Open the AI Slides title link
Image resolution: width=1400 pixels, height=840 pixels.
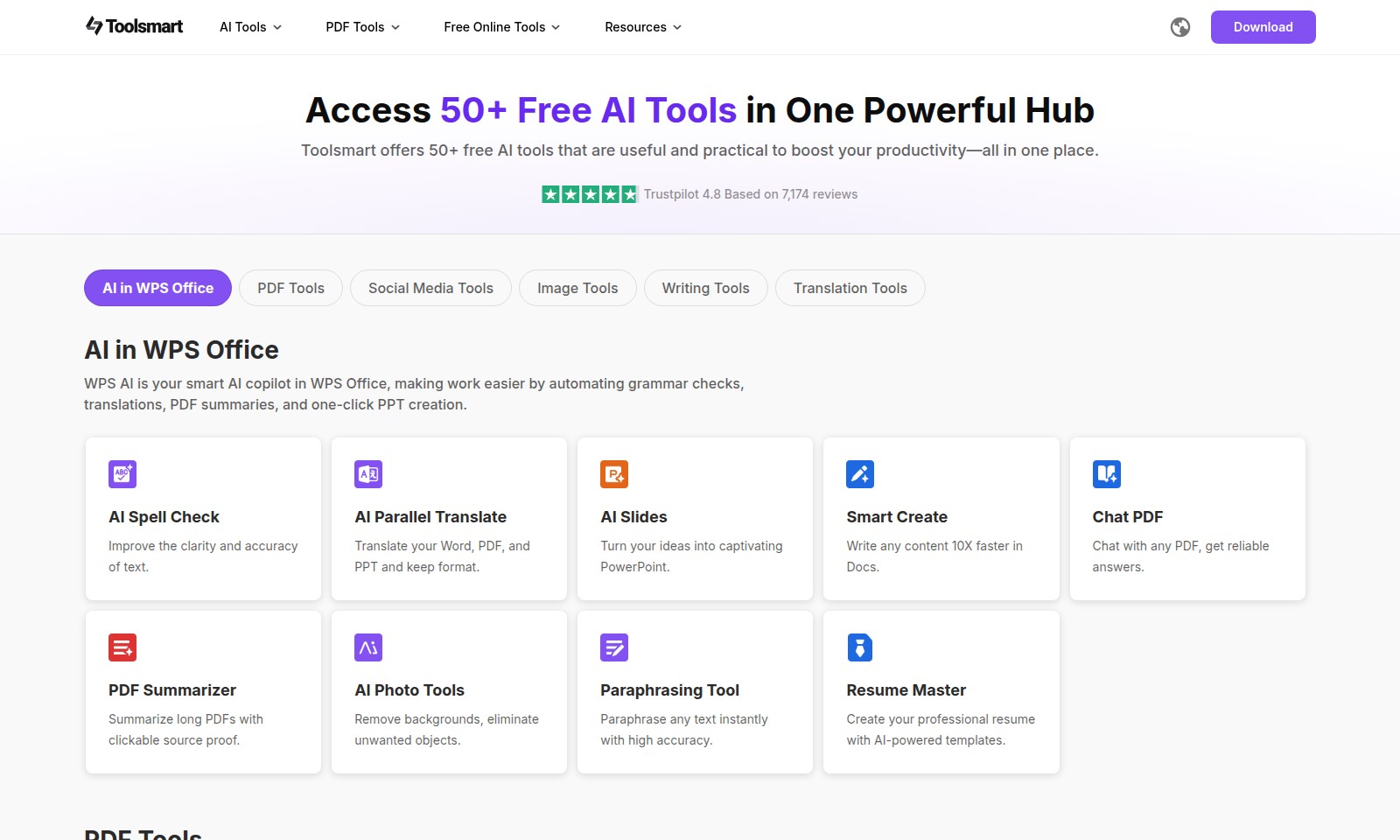coord(633,517)
